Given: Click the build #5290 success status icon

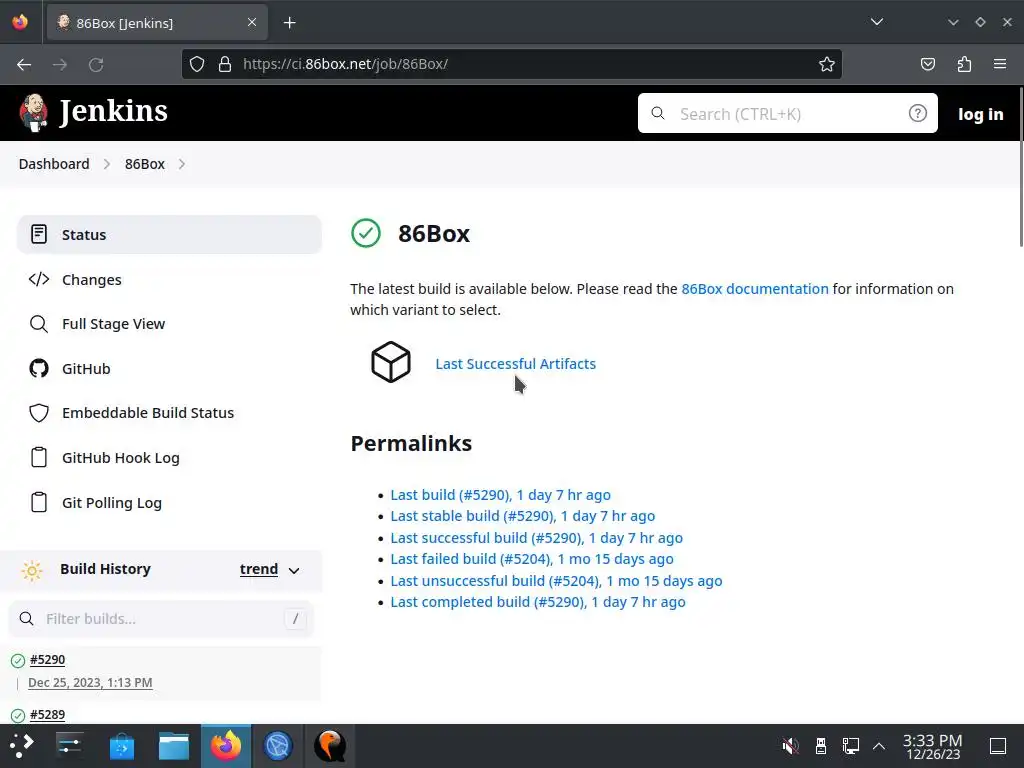Looking at the screenshot, I should tap(18, 661).
